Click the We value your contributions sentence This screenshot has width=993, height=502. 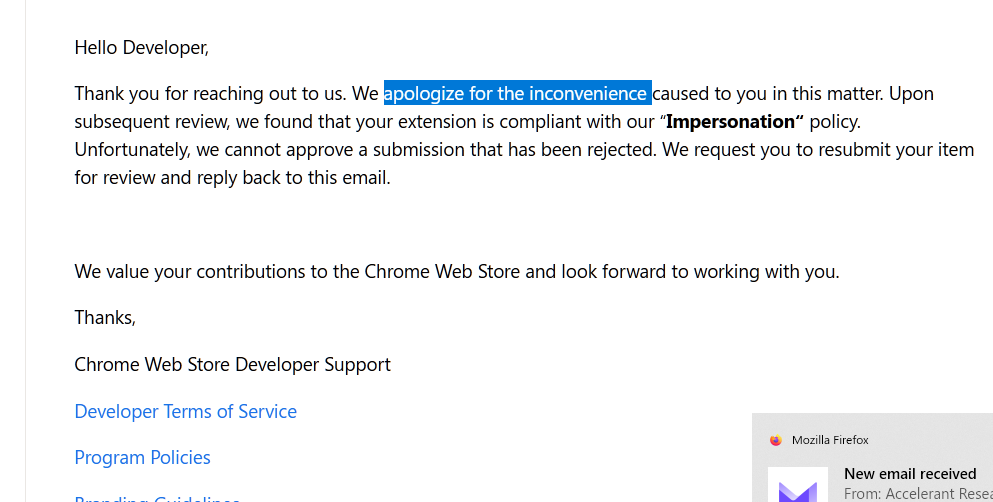[x=457, y=272]
